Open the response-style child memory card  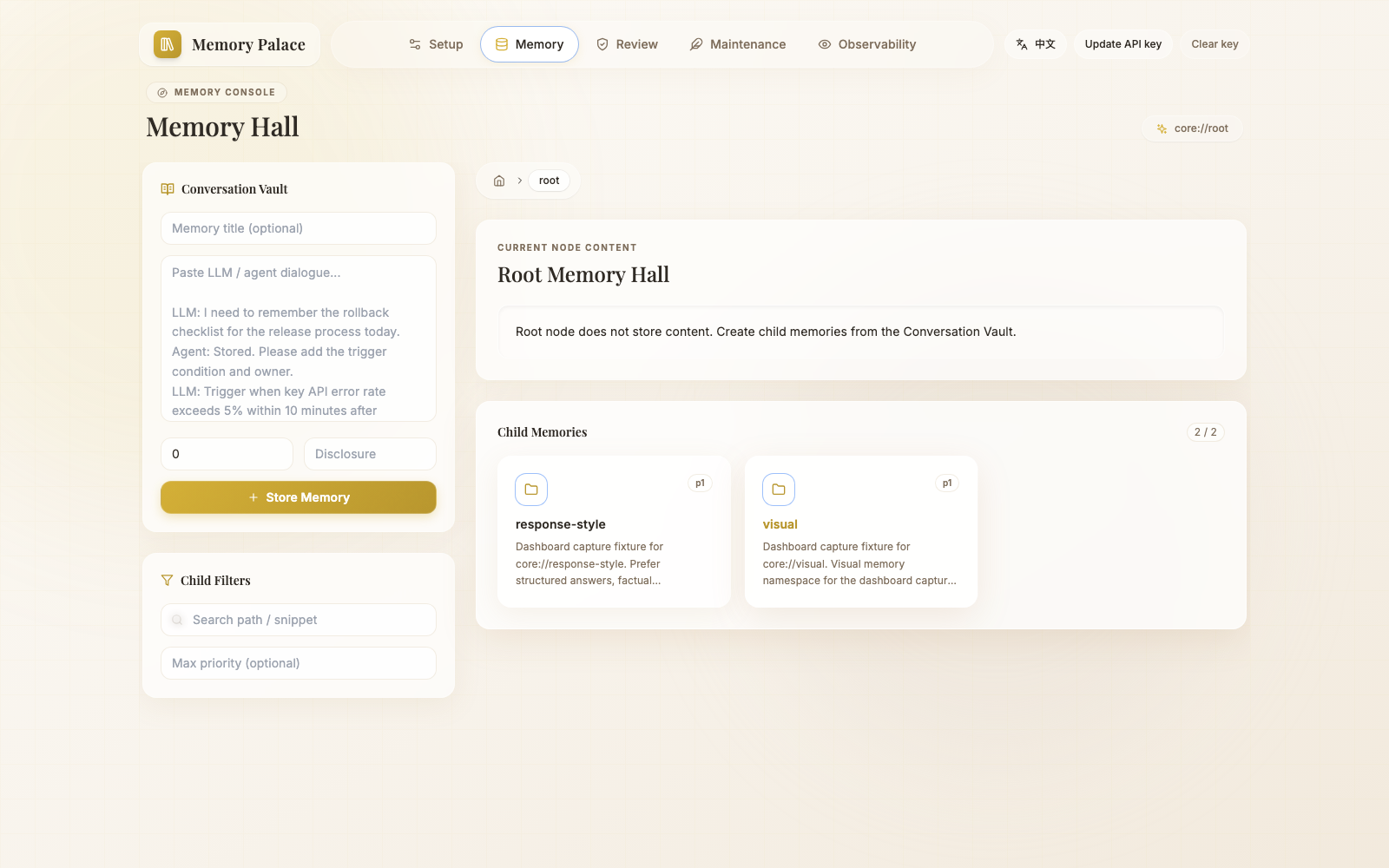614,531
